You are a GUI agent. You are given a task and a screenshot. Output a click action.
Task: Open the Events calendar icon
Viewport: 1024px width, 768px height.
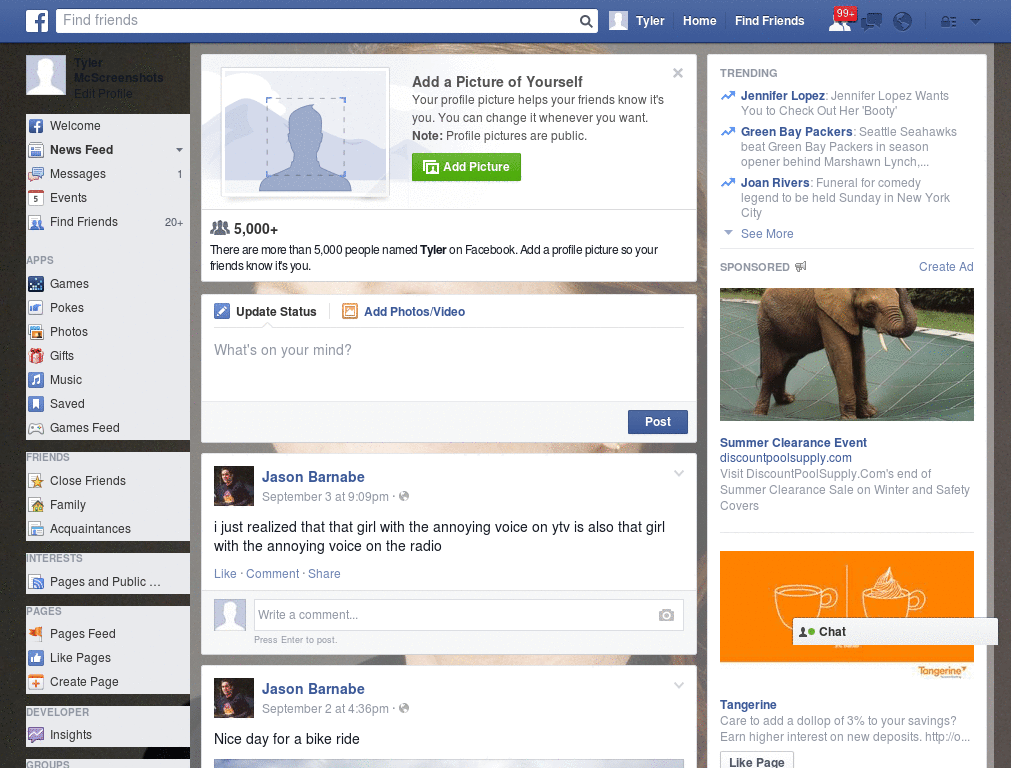[x=36, y=198]
